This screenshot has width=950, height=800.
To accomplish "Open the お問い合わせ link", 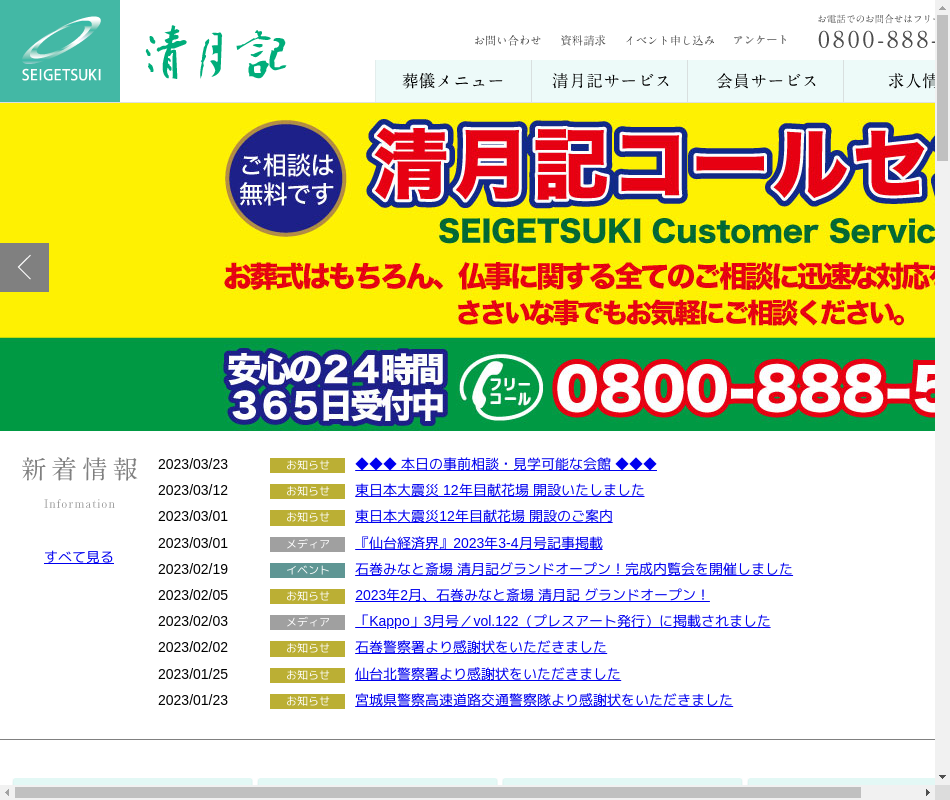I will [507, 40].
